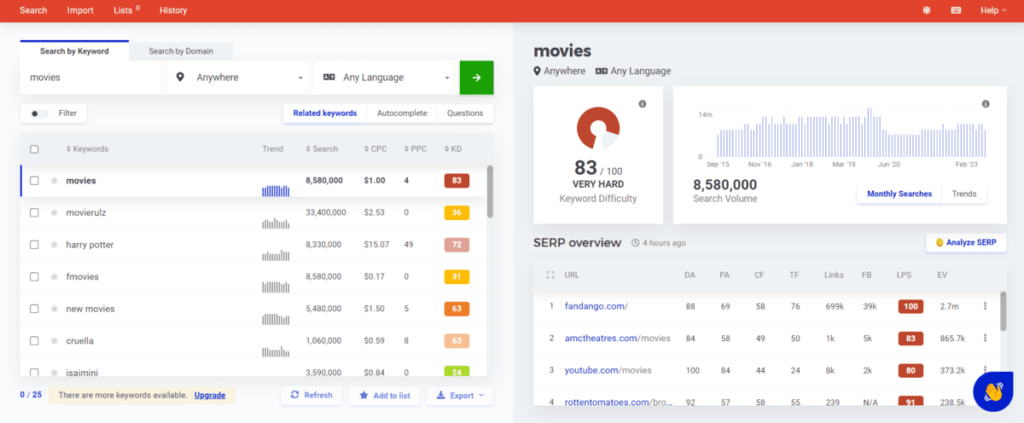Star the new movies keyword

[54, 309]
